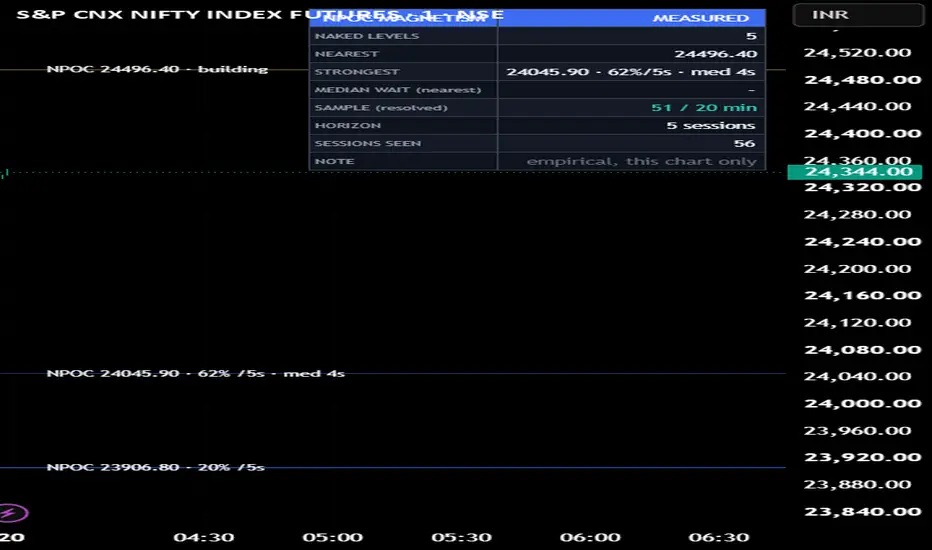Click the 06:30 time axis label

719,538
